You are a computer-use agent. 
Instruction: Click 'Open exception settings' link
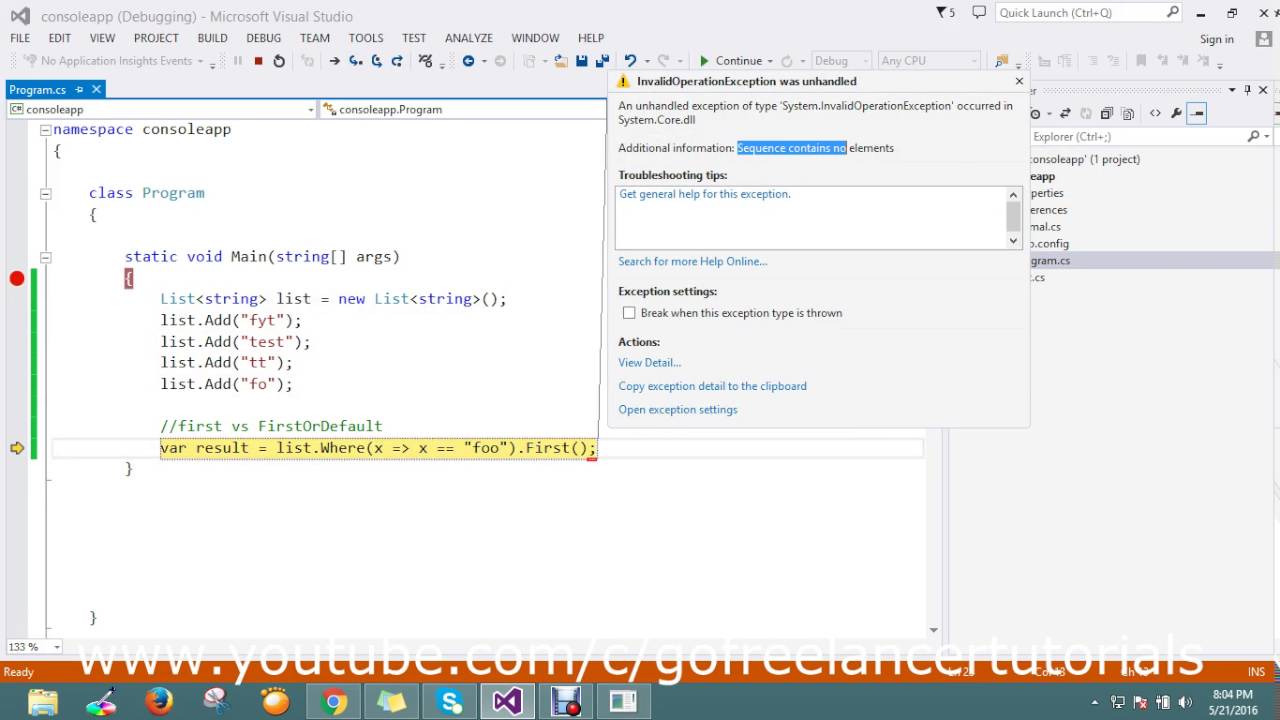point(677,410)
